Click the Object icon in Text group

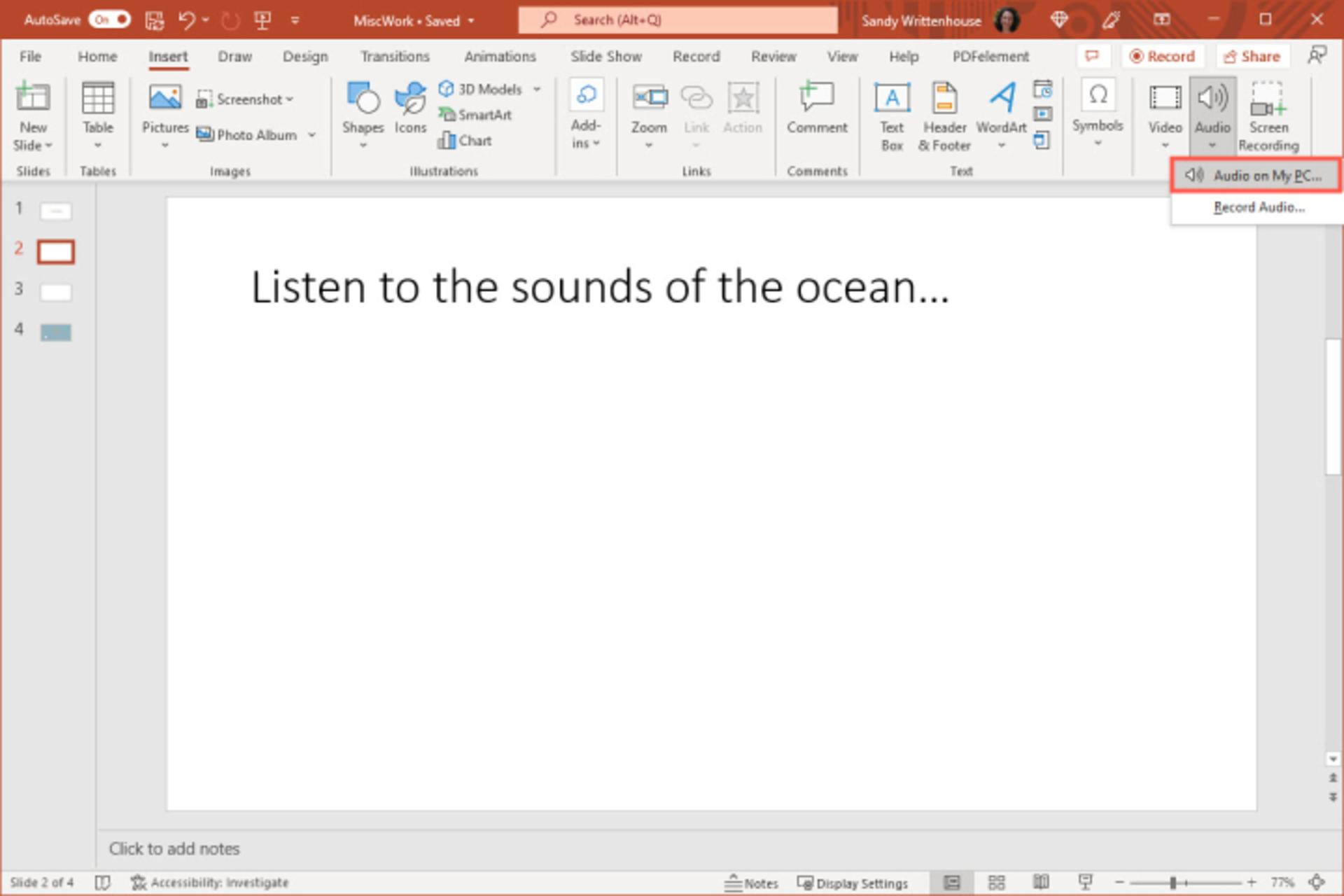pos(1042,140)
